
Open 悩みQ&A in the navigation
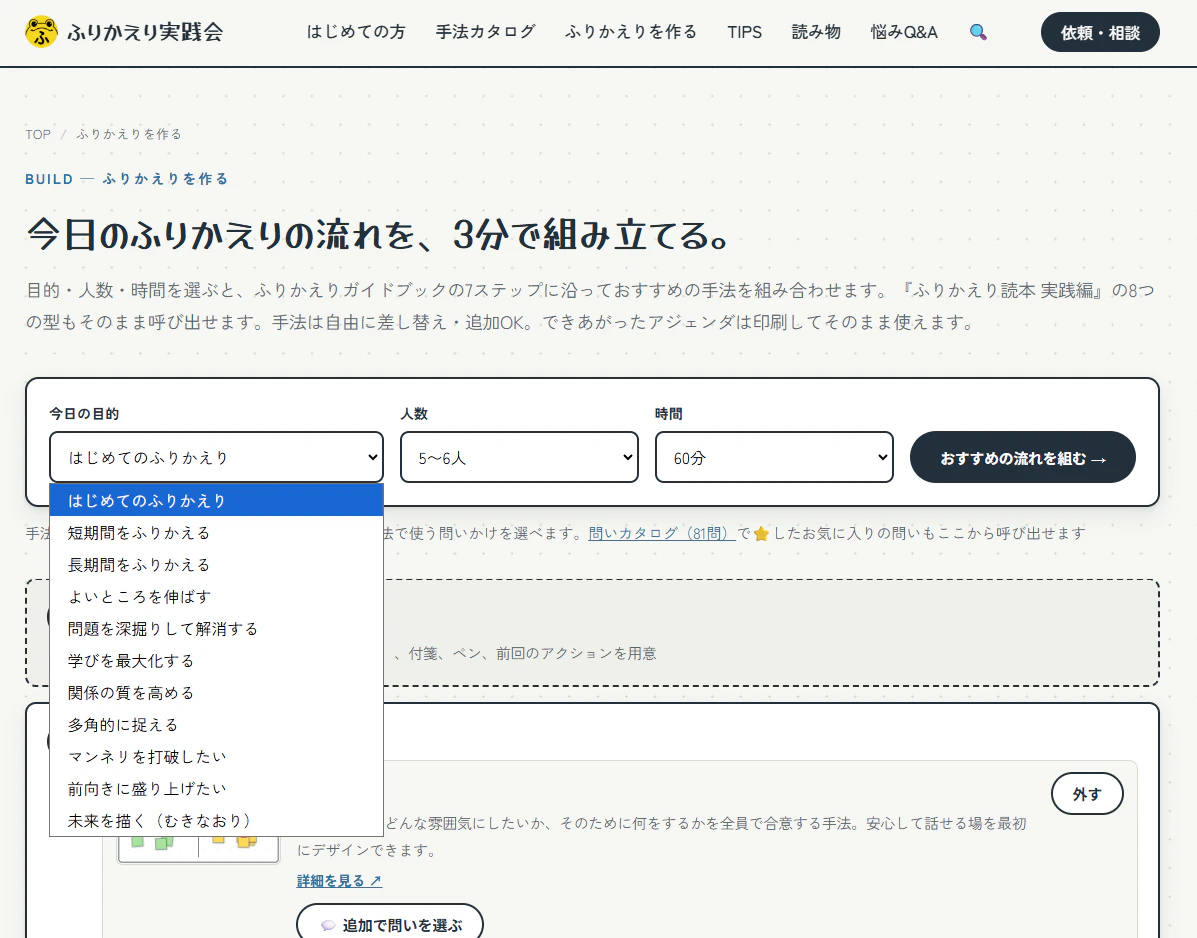904,32
